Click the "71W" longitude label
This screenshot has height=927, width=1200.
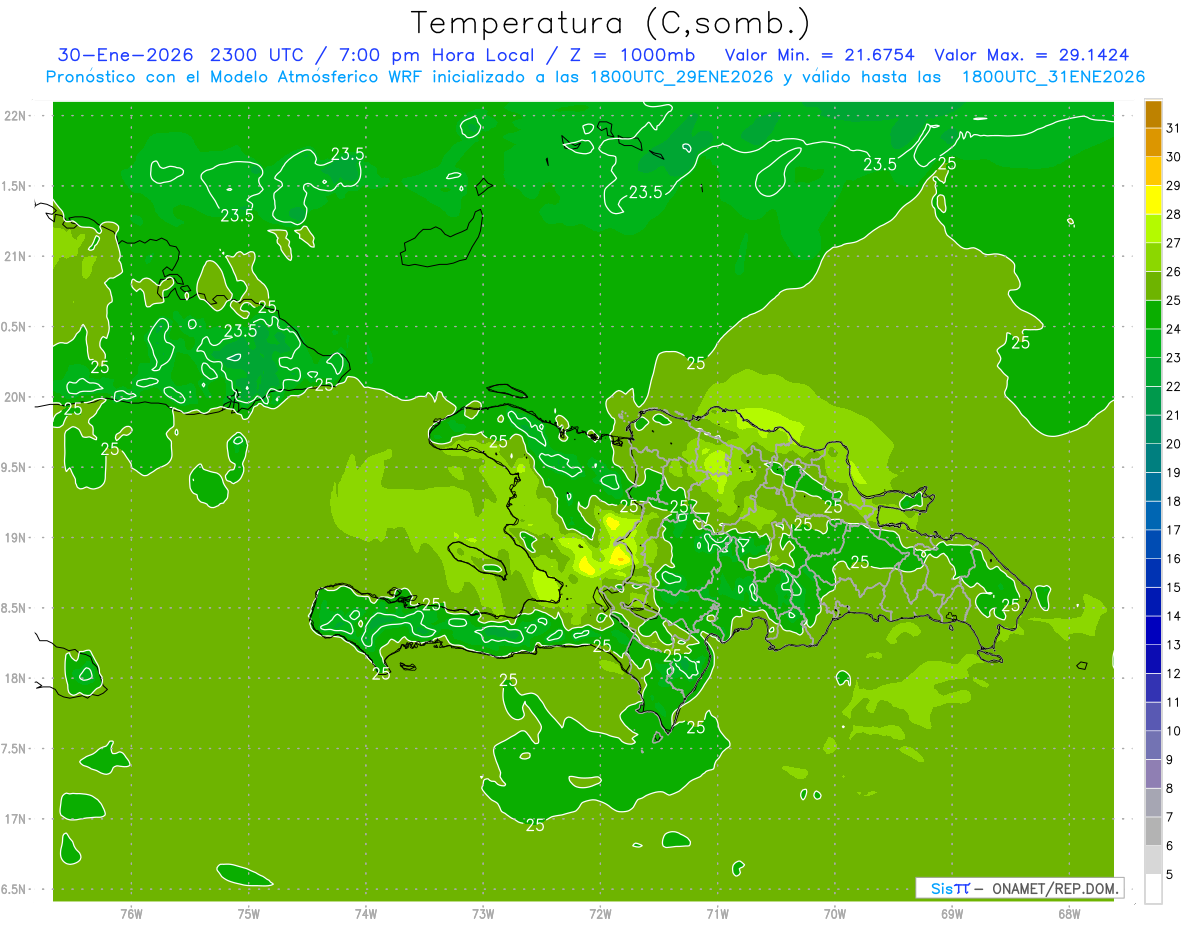pos(717,914)
